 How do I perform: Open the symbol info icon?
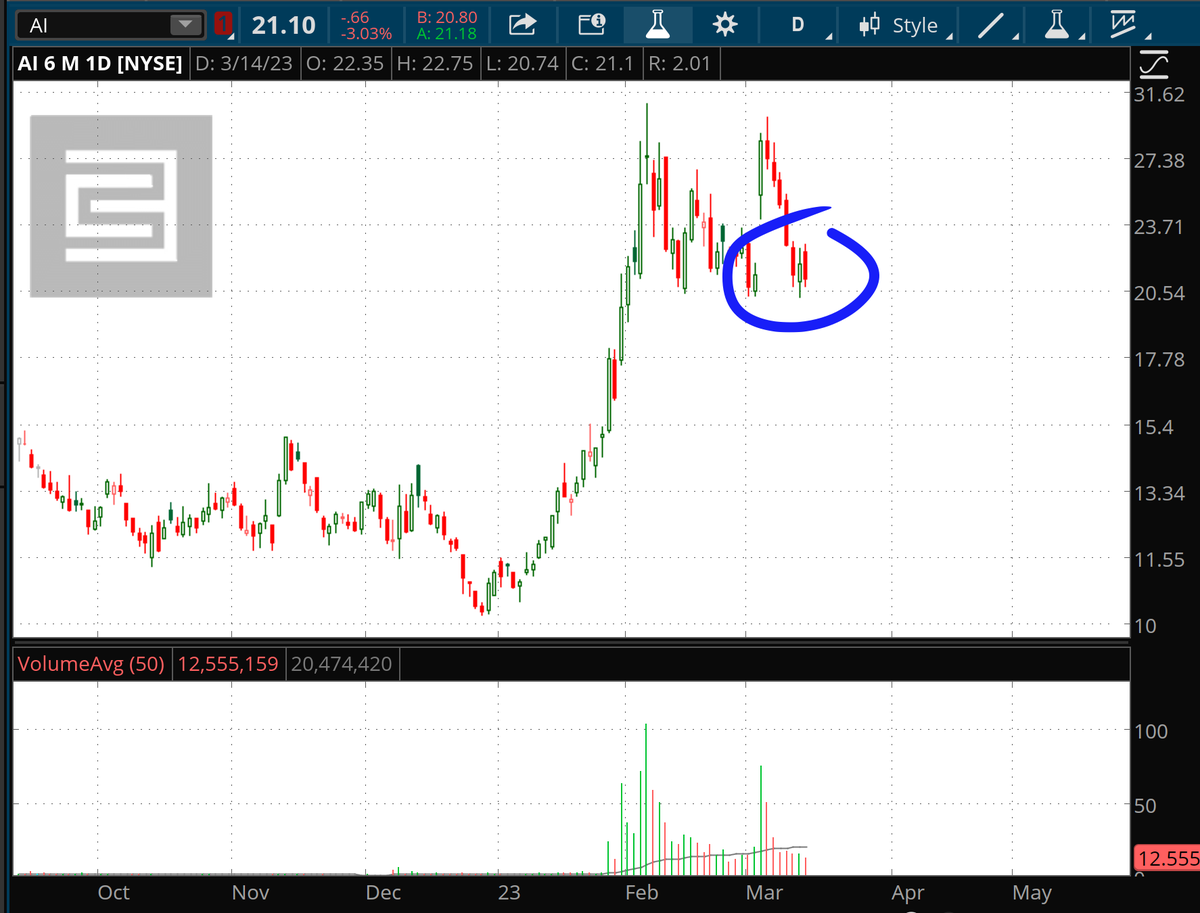point(591,25)
